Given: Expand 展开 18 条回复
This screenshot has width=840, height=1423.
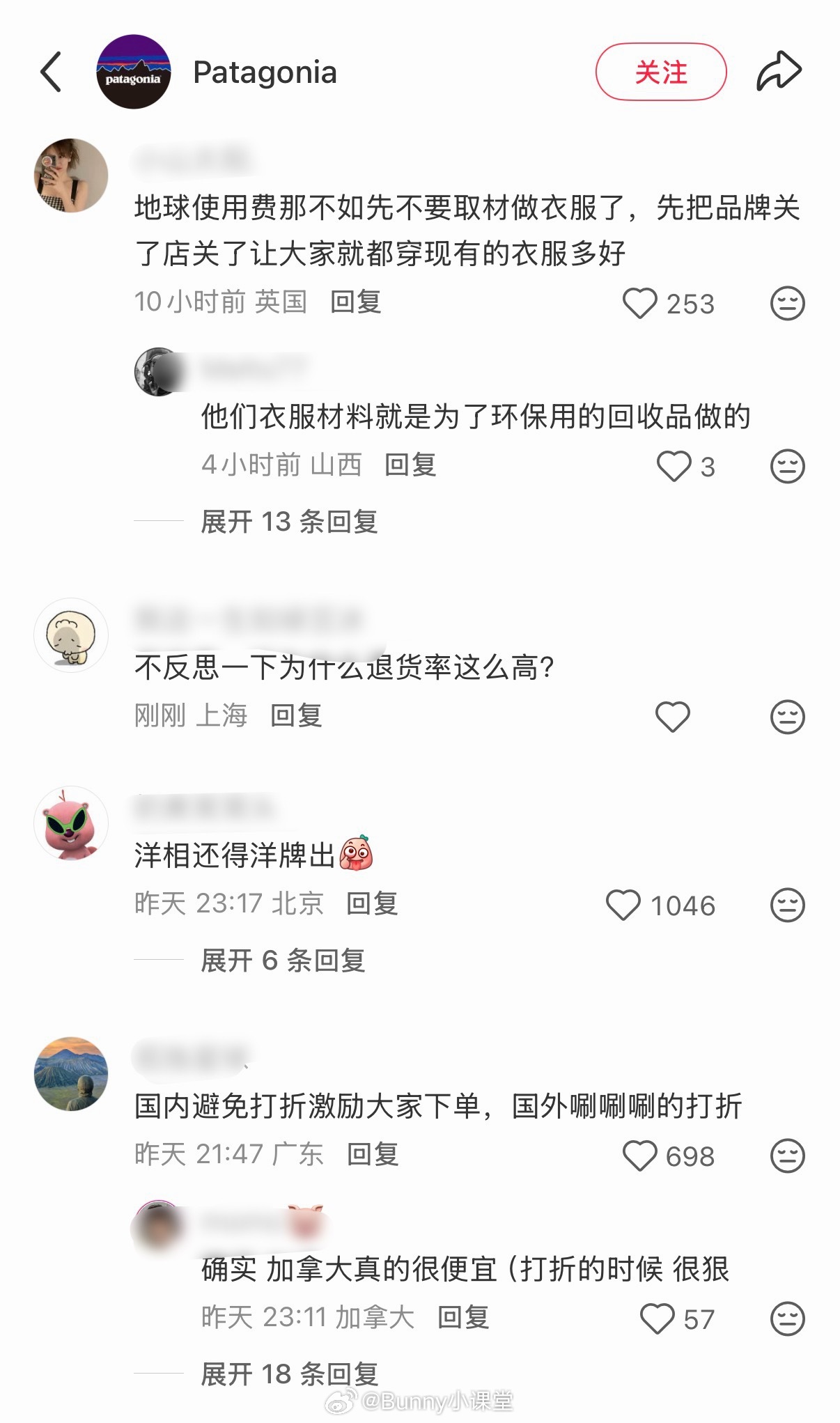Looking at the screenshot, I should coord(289,1374).
